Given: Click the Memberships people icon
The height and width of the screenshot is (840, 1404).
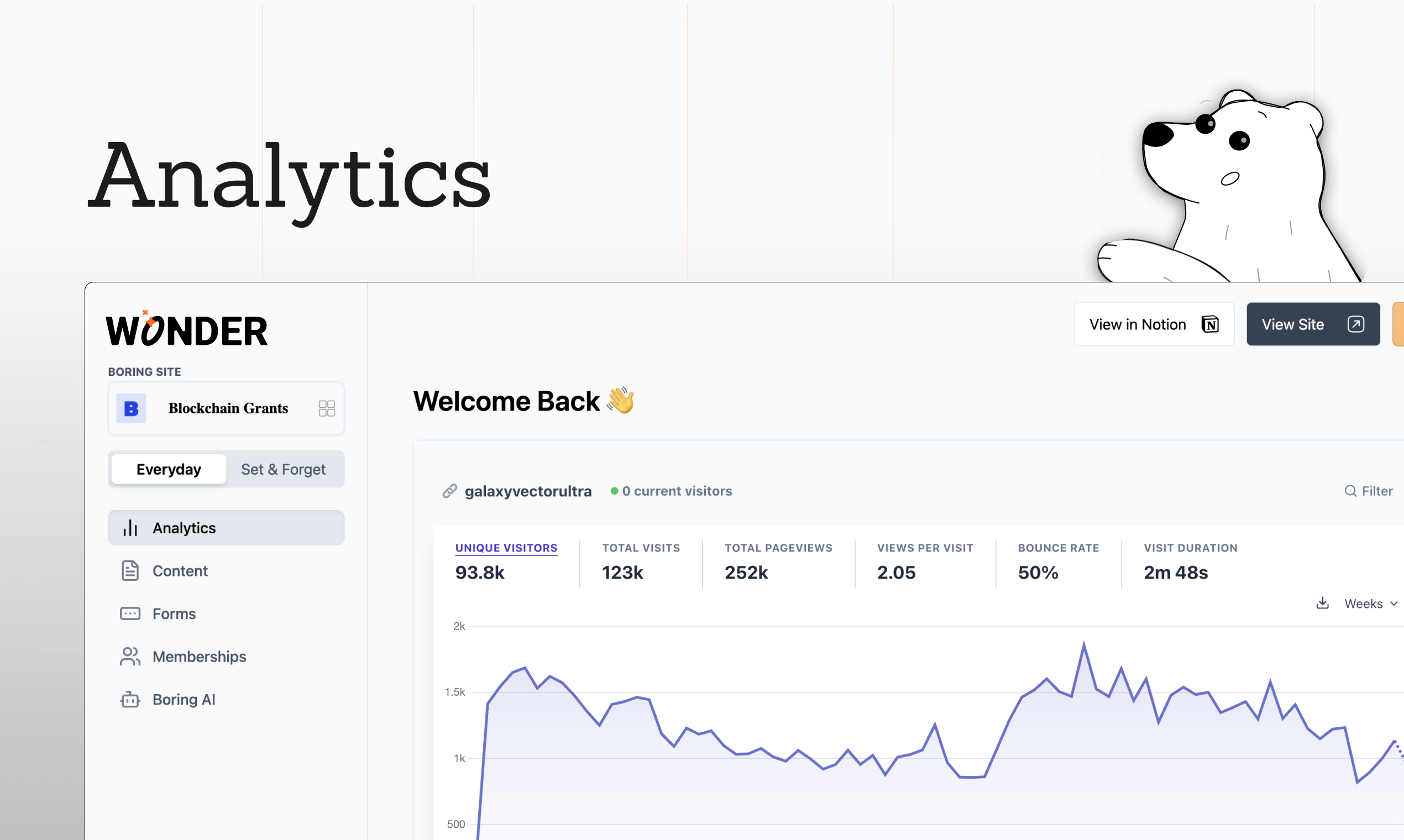Looking at the screenshot, I should coord(130,657).
